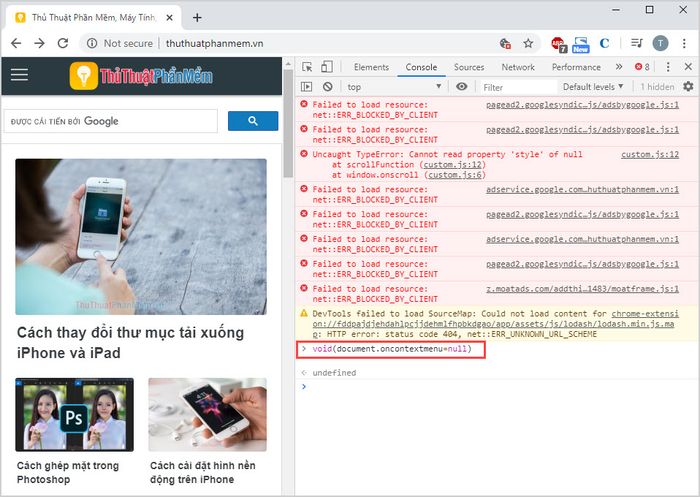Open the iPhone live wallpaper thumbnail

coord(208,414)
